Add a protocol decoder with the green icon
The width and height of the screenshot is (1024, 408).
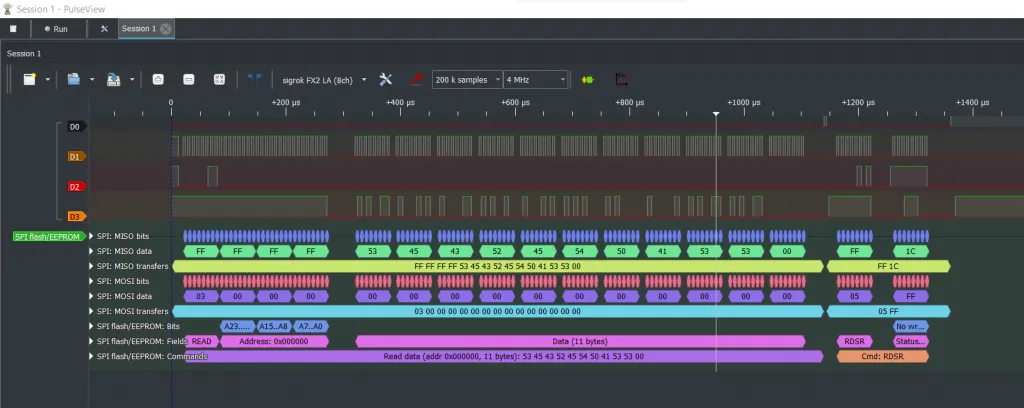(x=587, y=79)
